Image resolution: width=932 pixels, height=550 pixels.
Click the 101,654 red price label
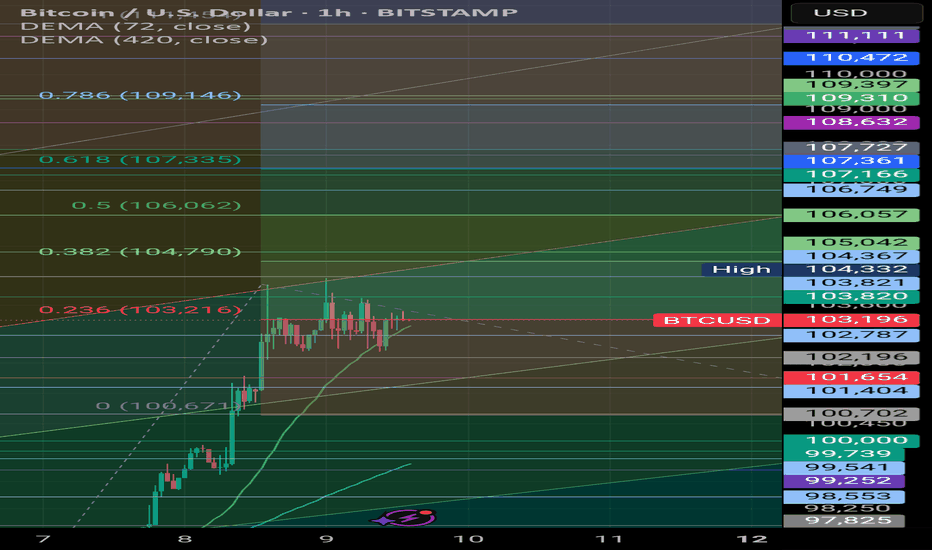852,377
